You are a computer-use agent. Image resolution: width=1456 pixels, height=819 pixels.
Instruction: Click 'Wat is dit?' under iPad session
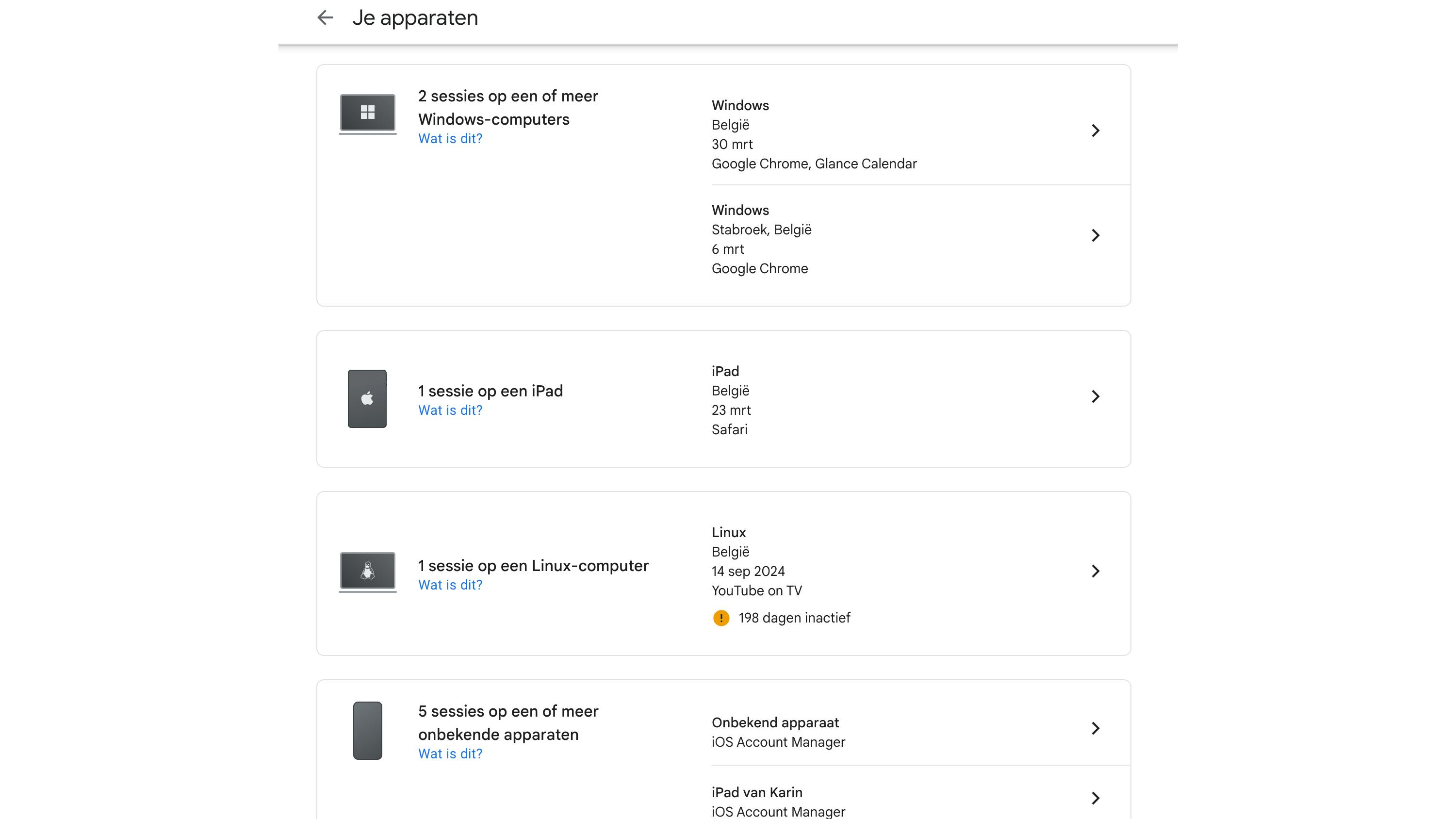(x=450, y=410)
